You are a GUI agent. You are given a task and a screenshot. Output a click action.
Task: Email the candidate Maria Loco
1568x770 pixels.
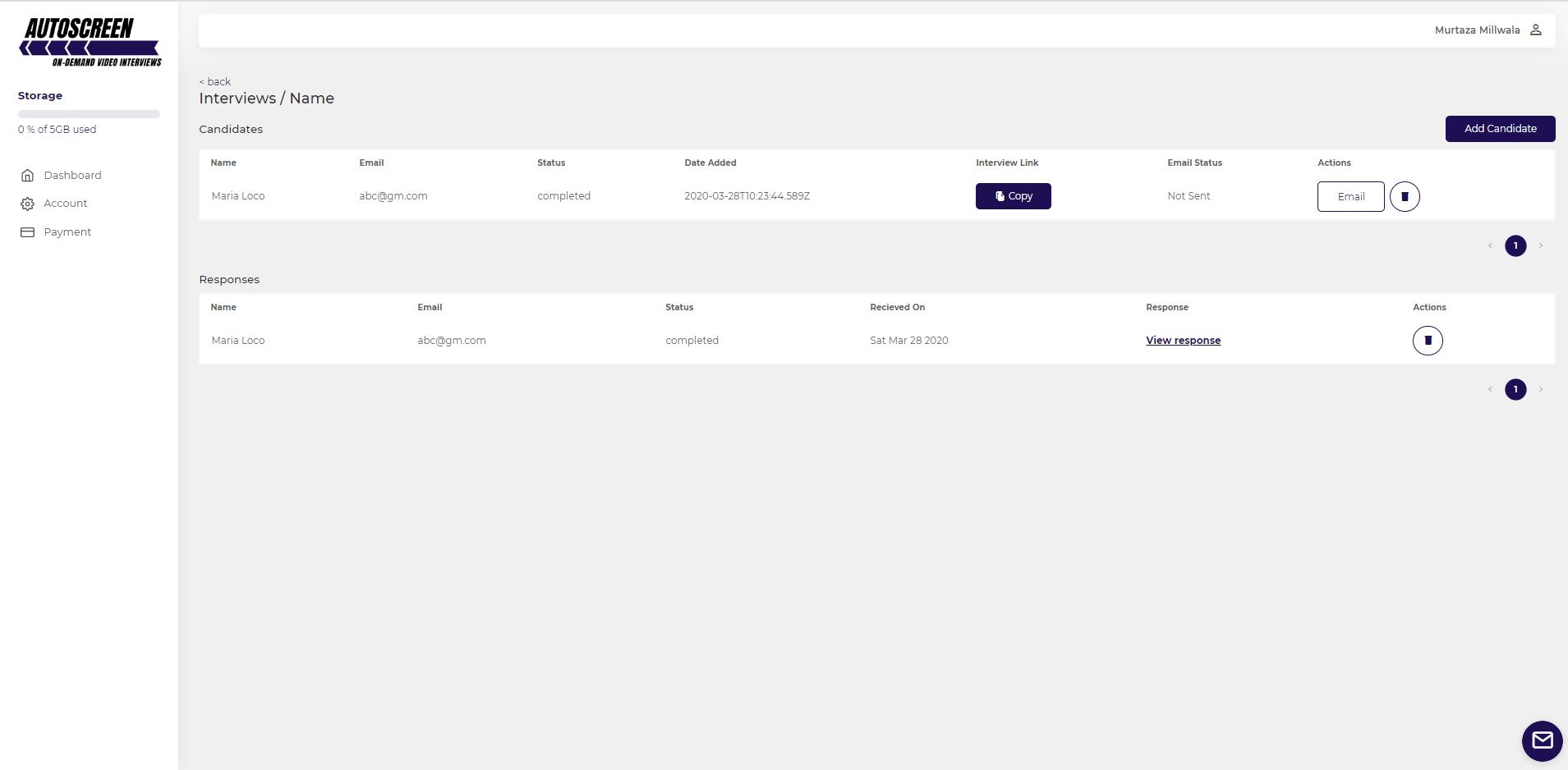[x=1350, y=197]
